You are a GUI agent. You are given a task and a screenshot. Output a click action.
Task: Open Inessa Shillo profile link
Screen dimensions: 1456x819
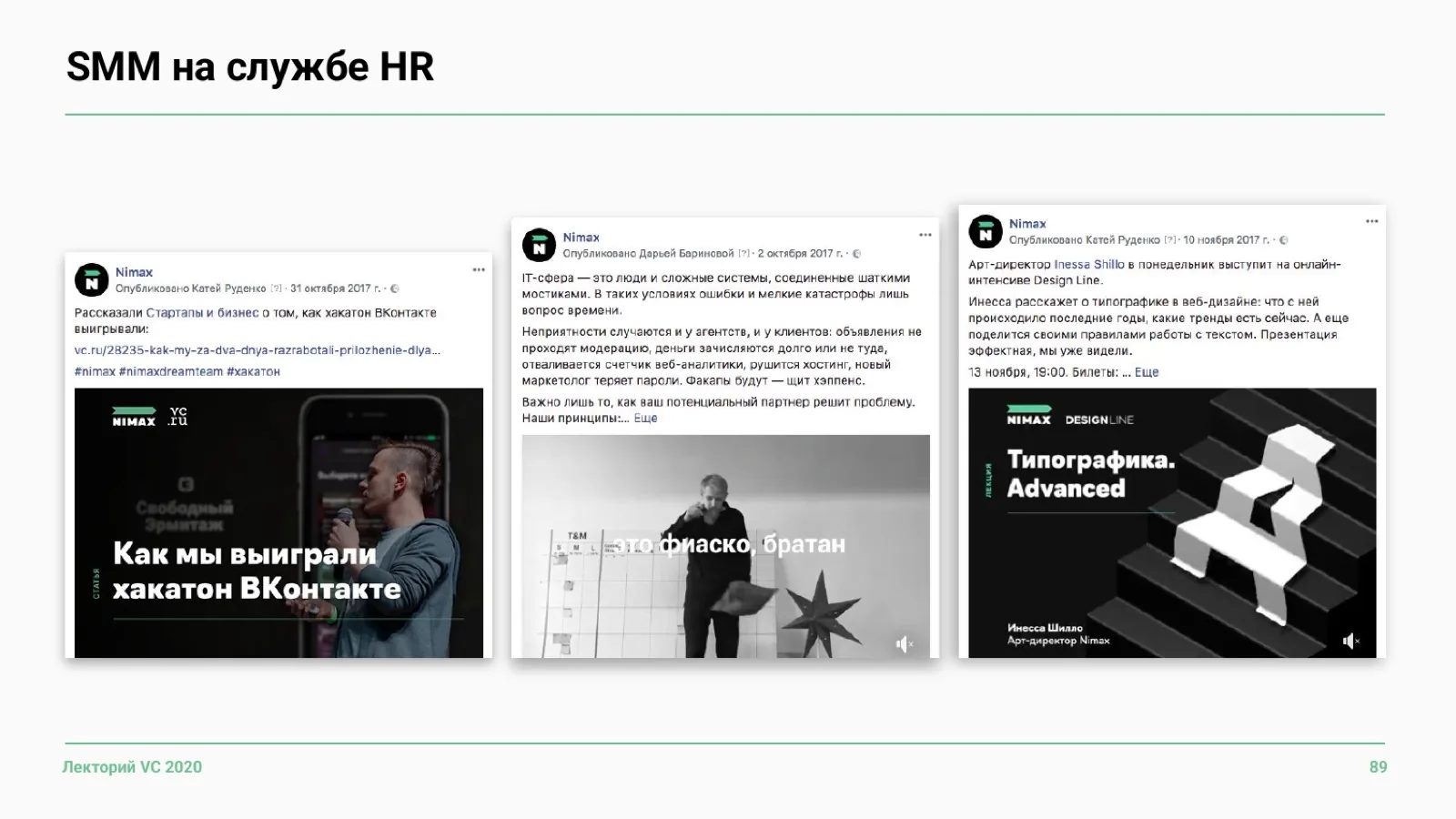1089,265
